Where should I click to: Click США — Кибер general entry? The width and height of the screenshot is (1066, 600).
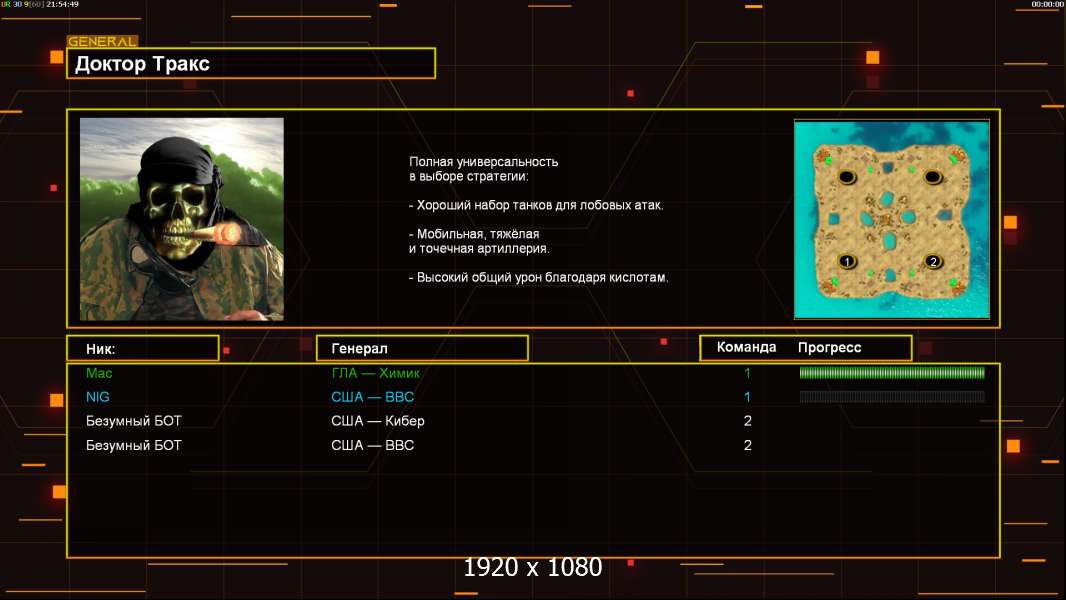tap(378, 421)
